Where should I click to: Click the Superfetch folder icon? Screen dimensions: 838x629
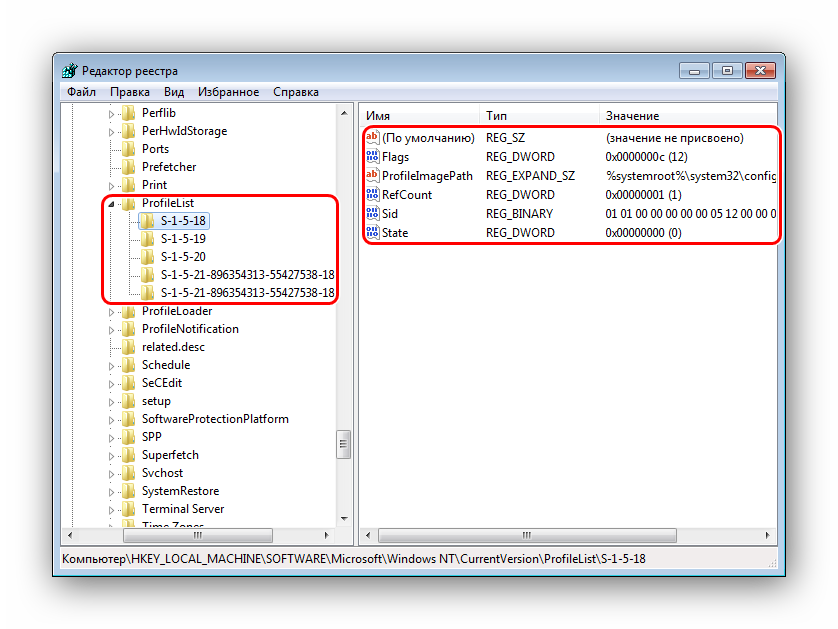[x=129, y=455]
